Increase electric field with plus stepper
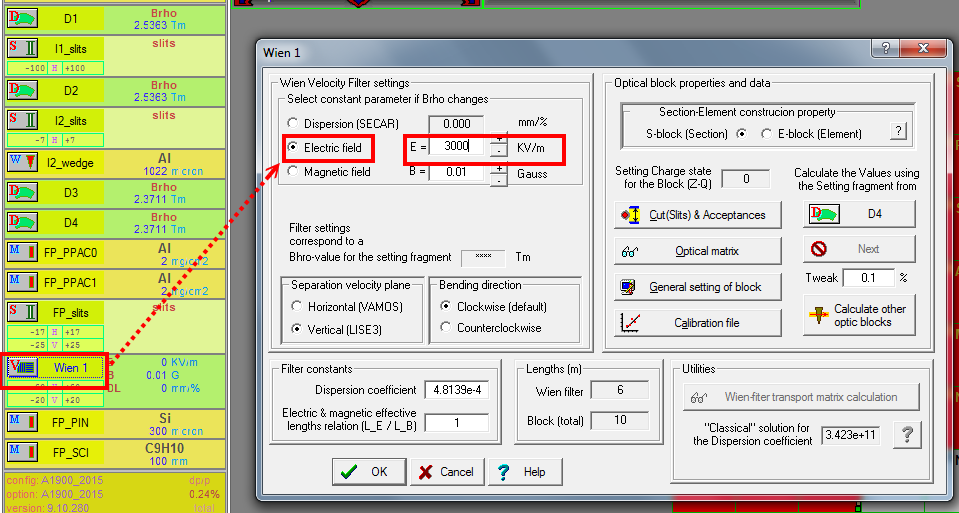Screen dimensions: 959x513 point(499,140)
